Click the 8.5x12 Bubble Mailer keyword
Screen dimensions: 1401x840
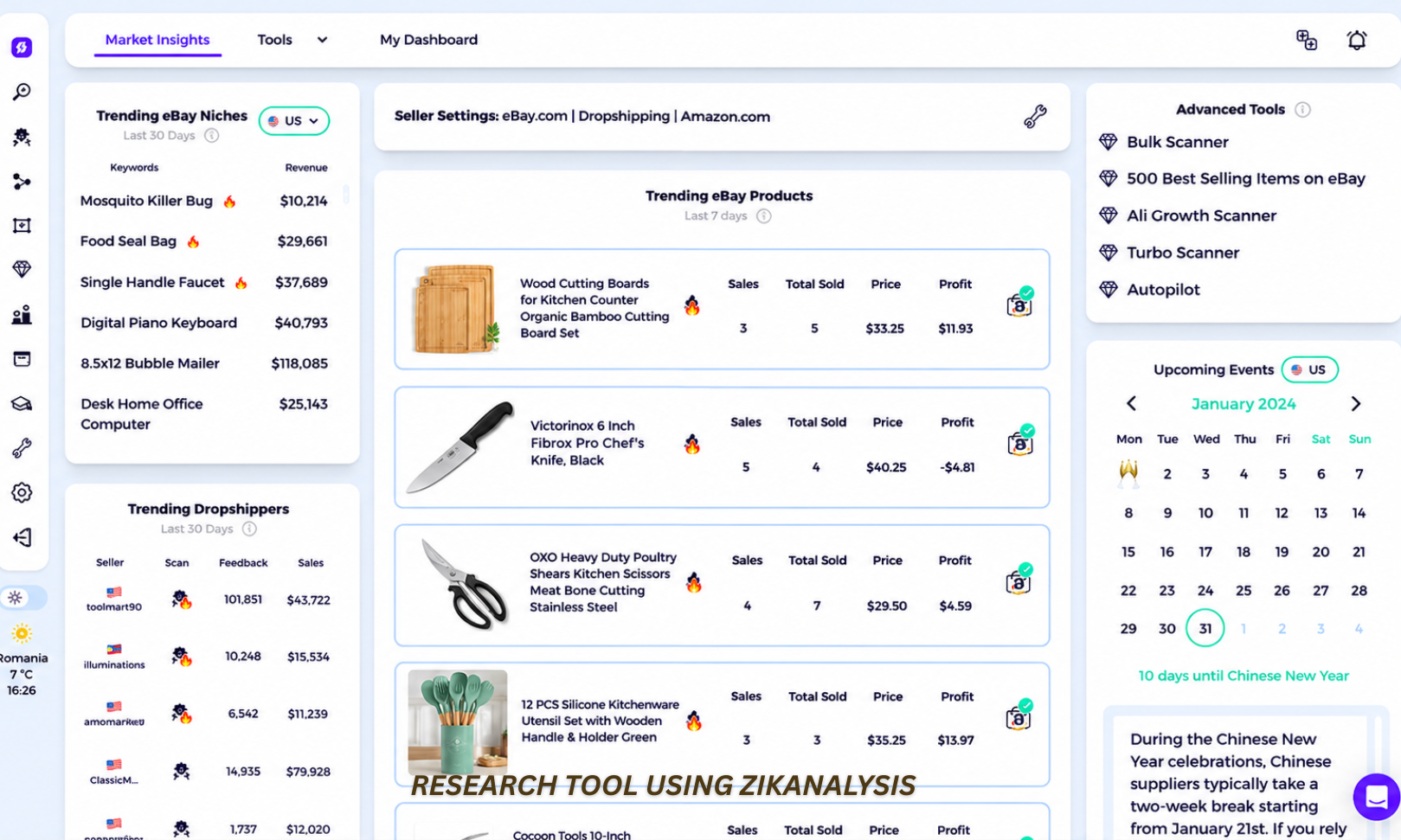150,363
